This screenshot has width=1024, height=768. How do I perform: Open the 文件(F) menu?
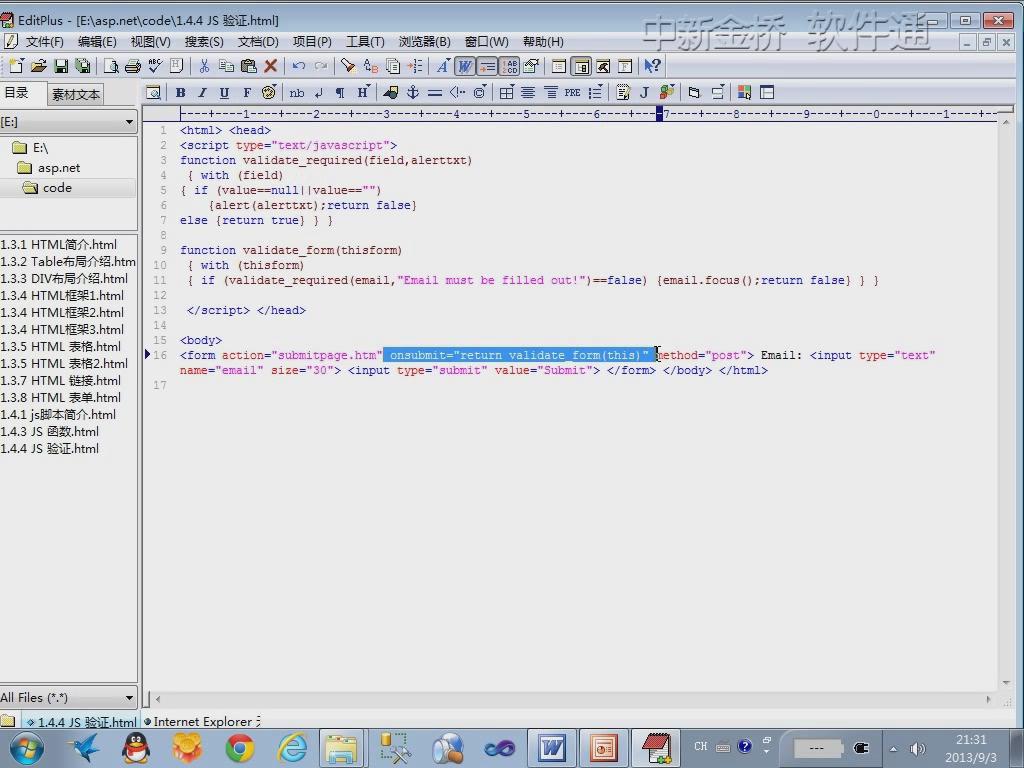pyautogui.click(x=44, y=42)
